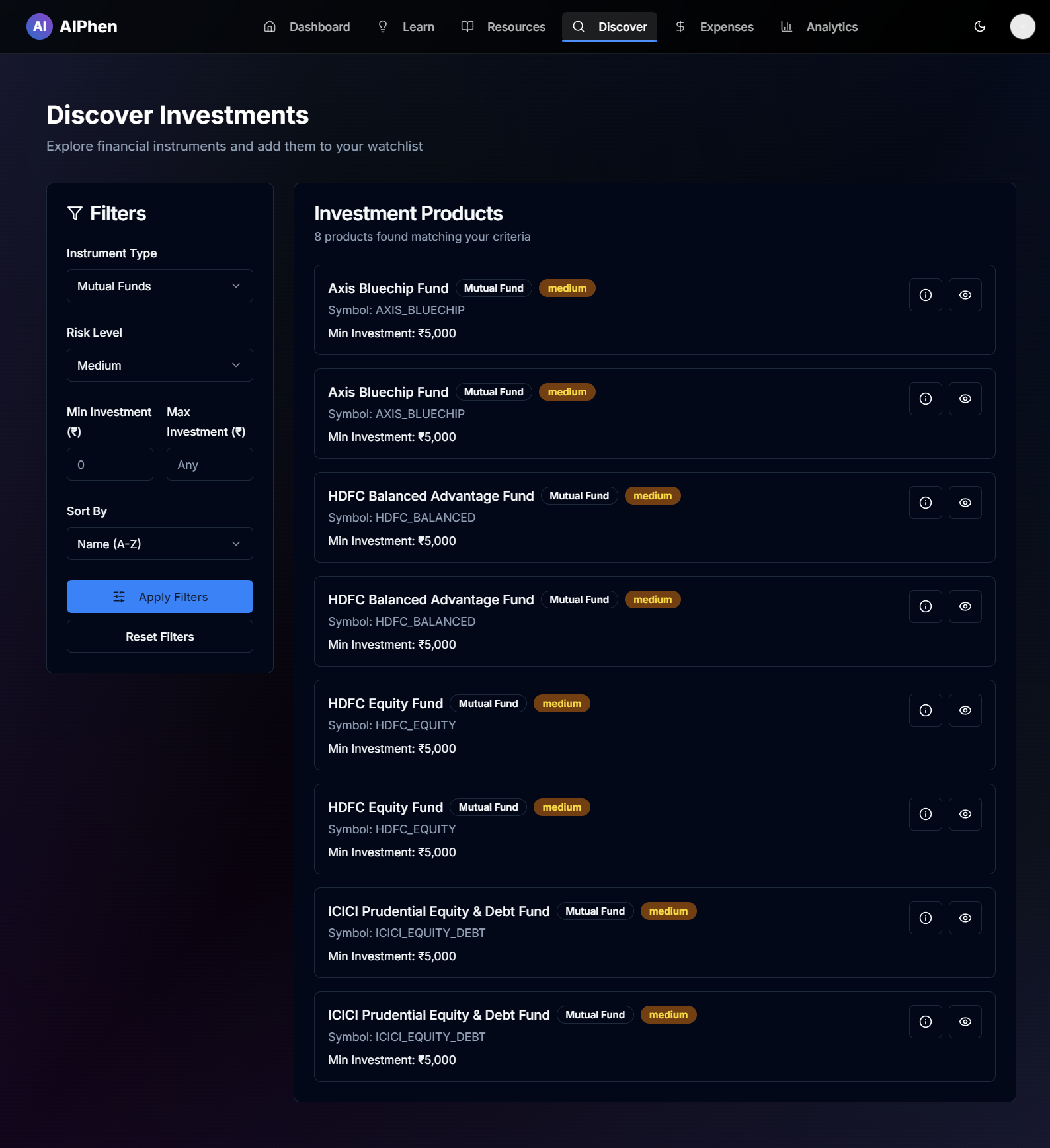Click the "Investment Products" panel title
Screen dimensions: 1050x1148
click(409, 214)
